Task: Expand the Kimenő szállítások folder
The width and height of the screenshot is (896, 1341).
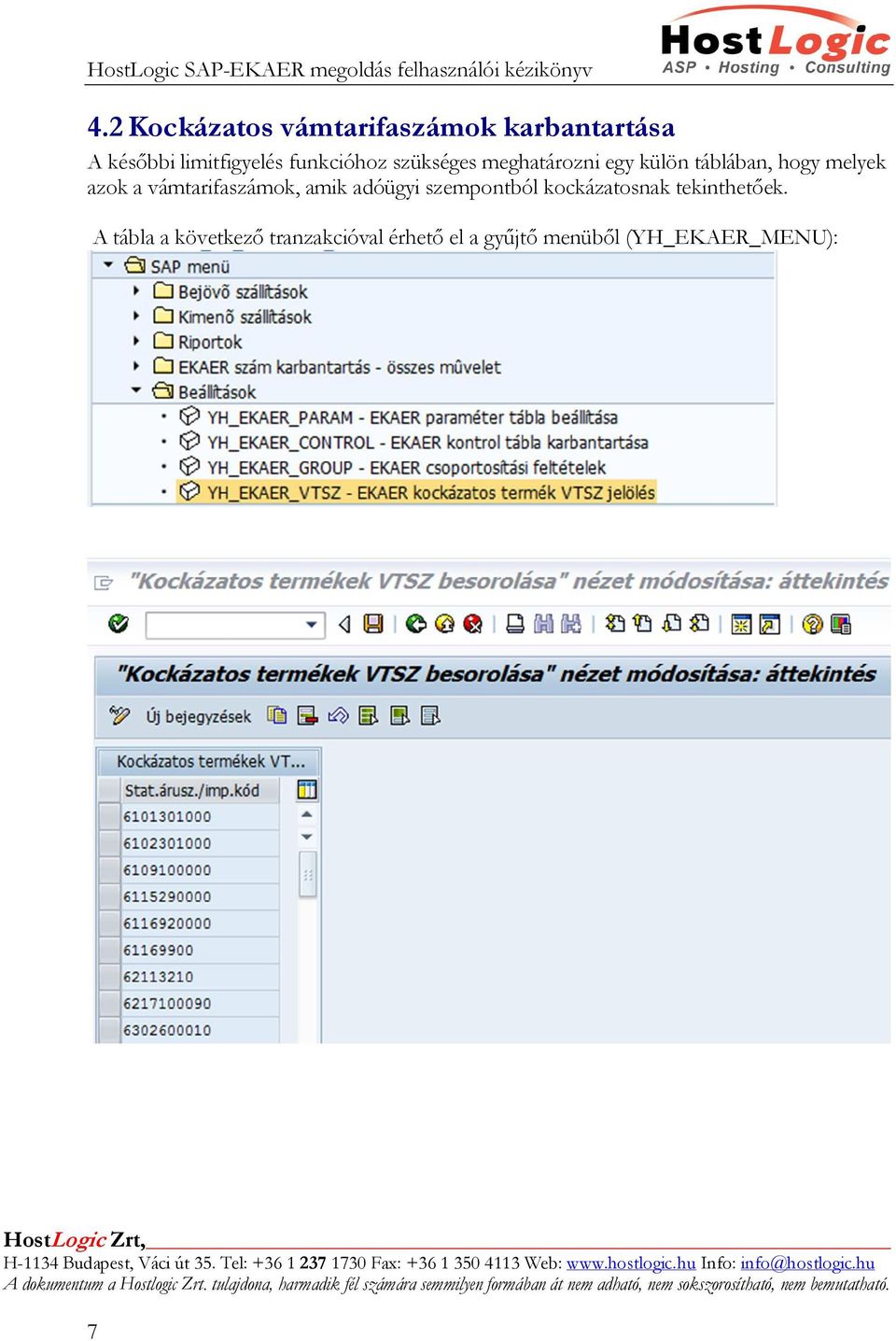Action: [x=136, y=316]
